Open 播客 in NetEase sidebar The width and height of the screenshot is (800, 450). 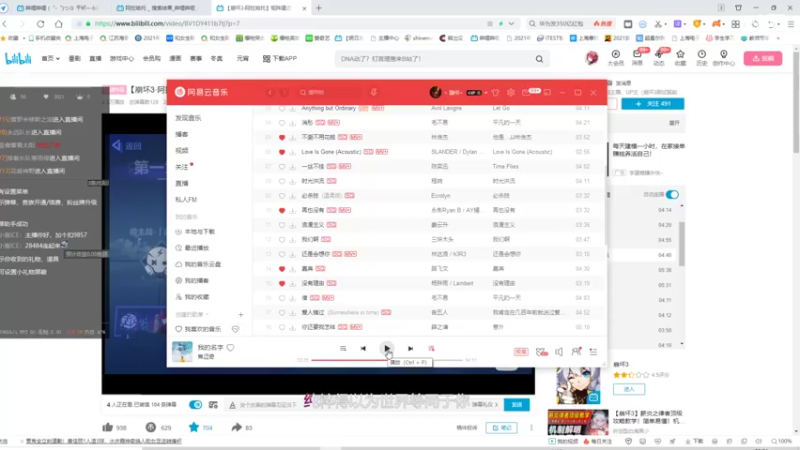(182, 134)
